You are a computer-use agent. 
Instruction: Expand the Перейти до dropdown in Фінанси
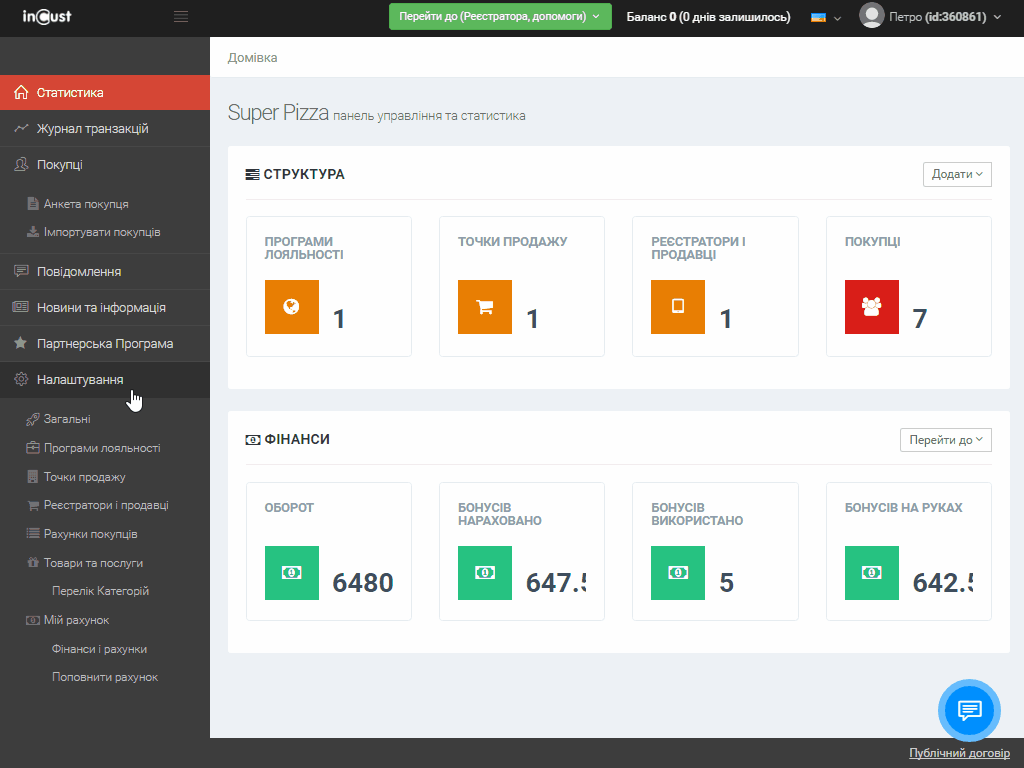[946, 440]
